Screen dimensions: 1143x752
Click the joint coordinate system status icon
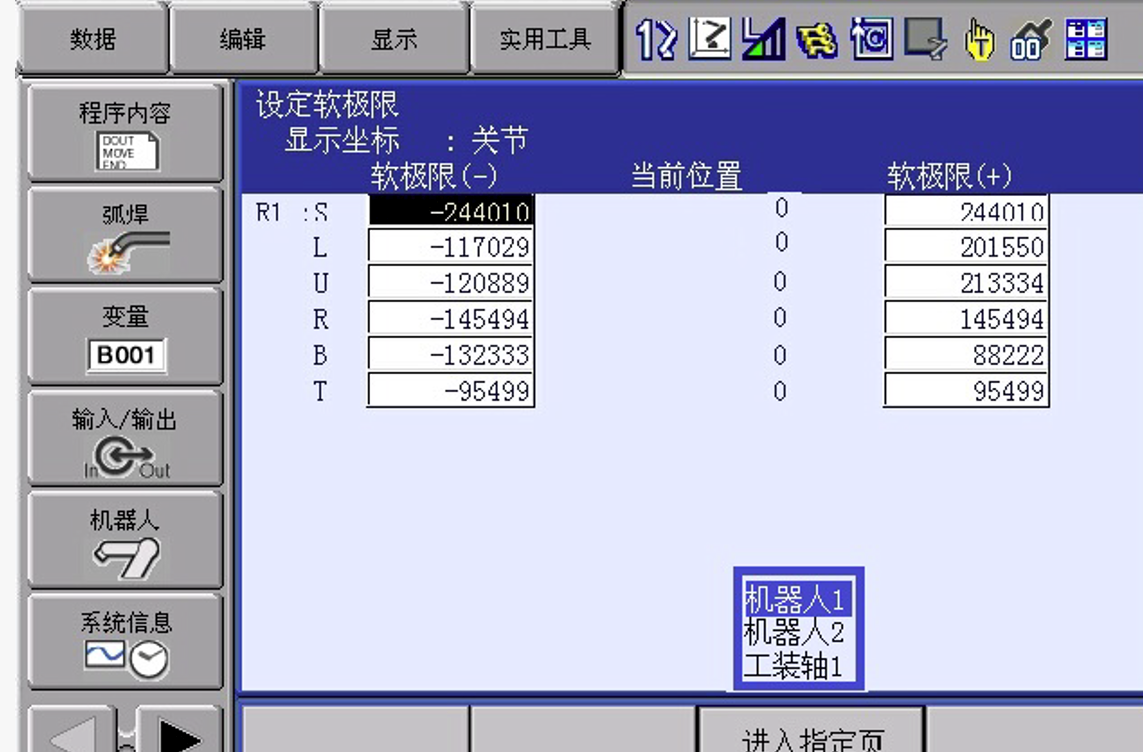point(710,40)
